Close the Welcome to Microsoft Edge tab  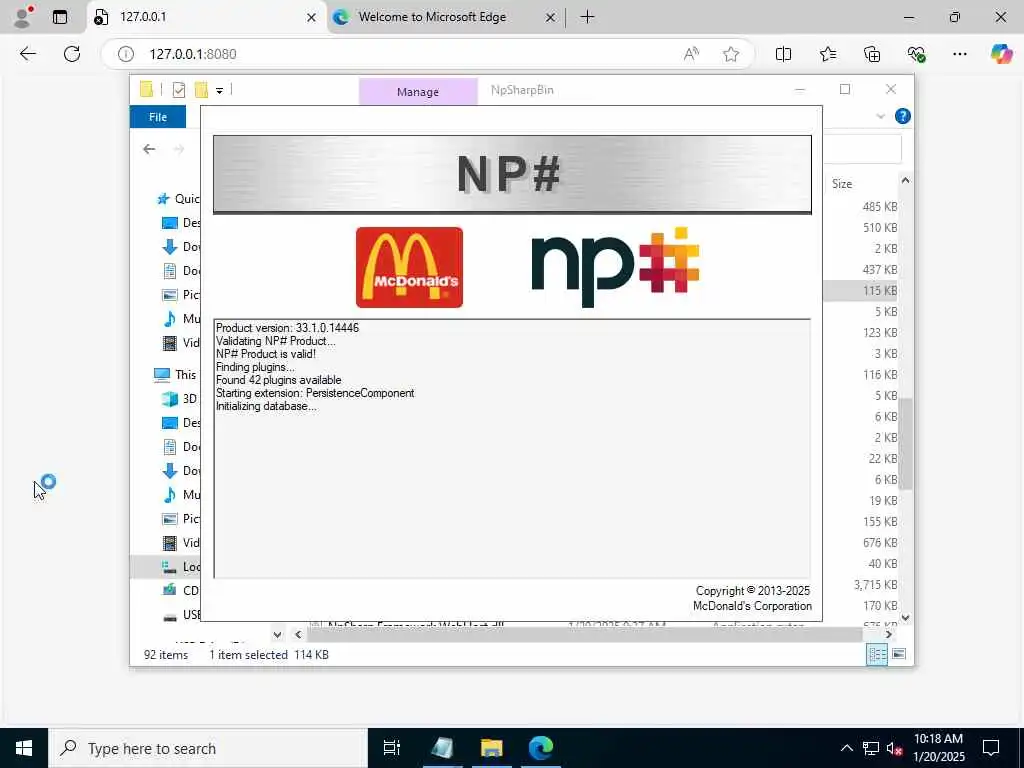[550, 18]
